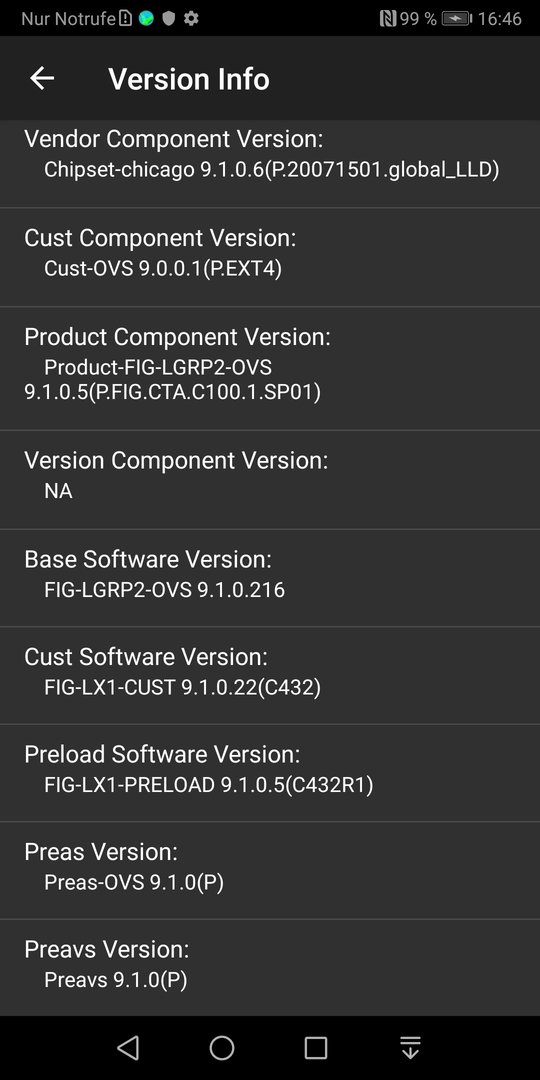The height and width of the screenshot is (1080, 540).
Task: Tap the hide navigation bar arrow icon
Action: tap(410, 1048)
